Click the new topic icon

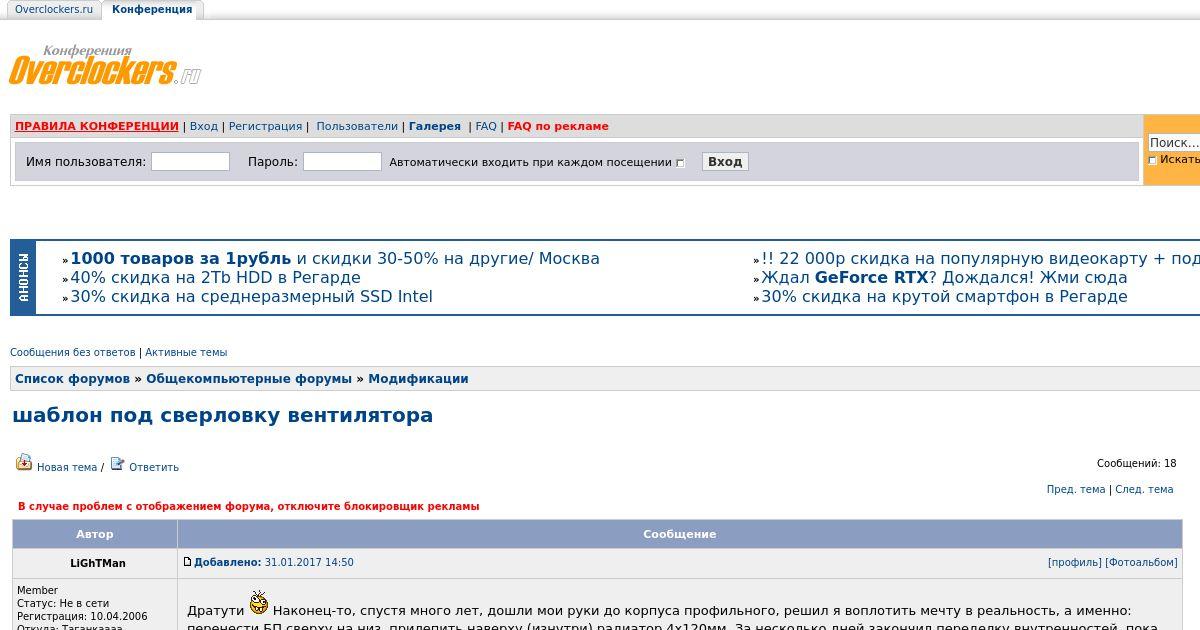point(24,462)
